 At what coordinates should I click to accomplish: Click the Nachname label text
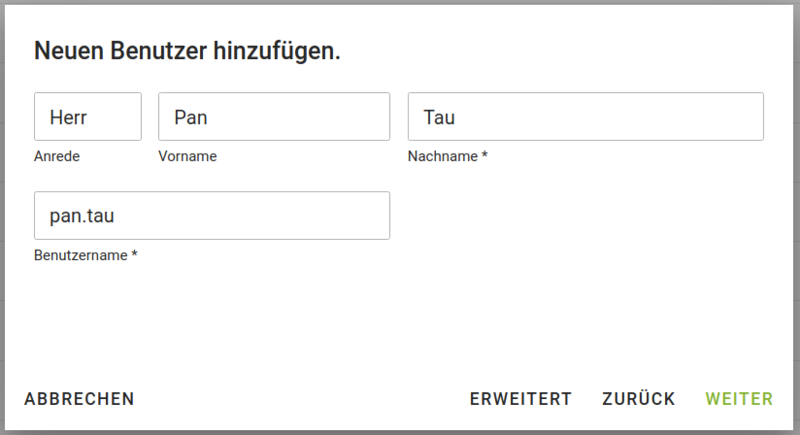pyautogui.click(x=442, y=156)
